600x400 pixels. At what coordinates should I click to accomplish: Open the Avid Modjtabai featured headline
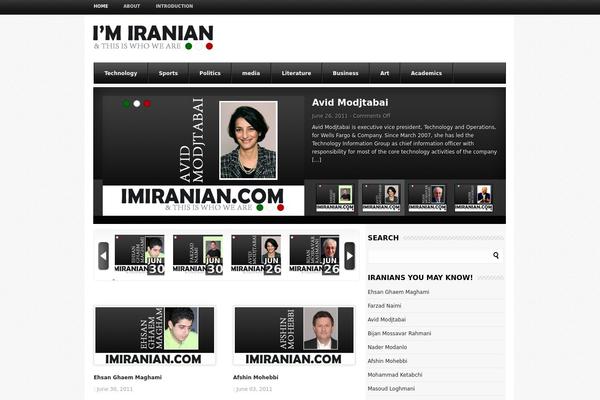[350, 103]
